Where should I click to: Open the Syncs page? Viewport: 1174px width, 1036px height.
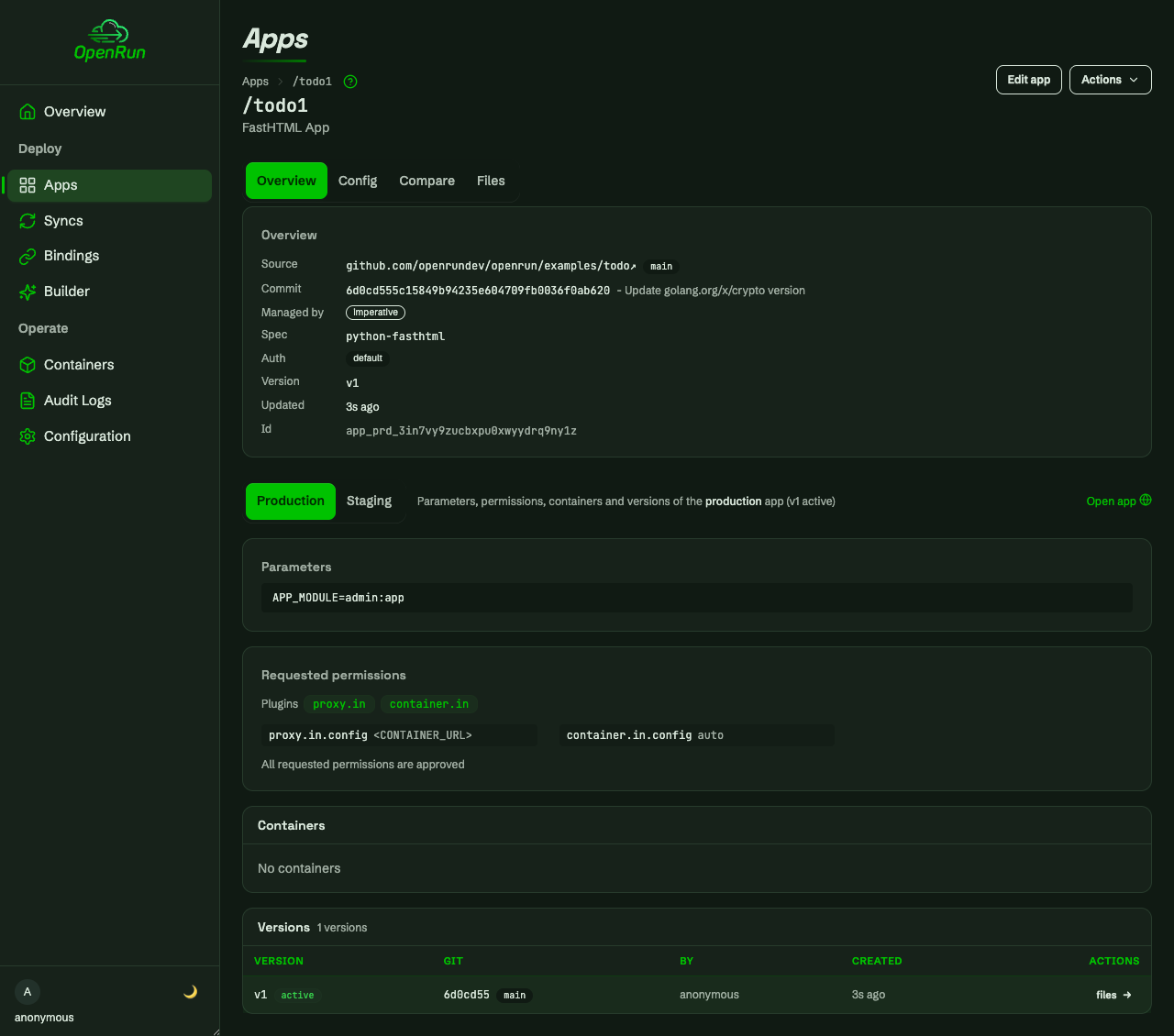coord(109,221)
